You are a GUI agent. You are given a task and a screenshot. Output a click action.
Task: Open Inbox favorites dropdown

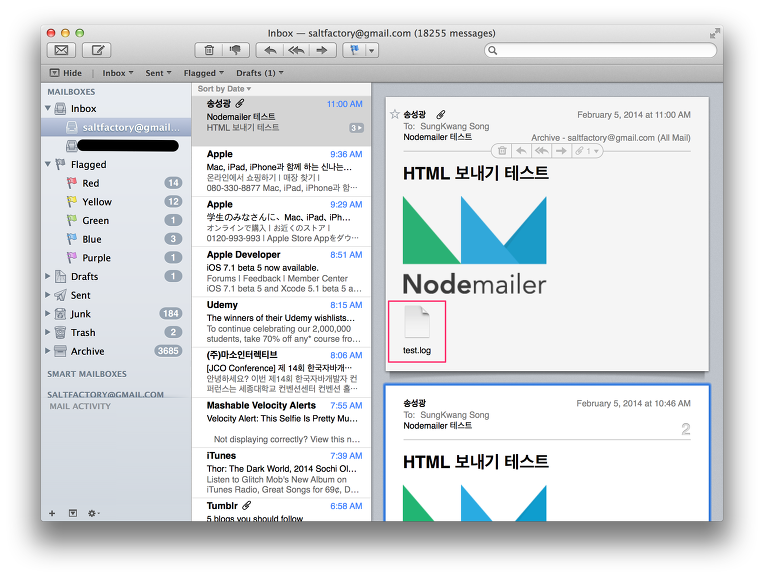click(x=117, y=73)
